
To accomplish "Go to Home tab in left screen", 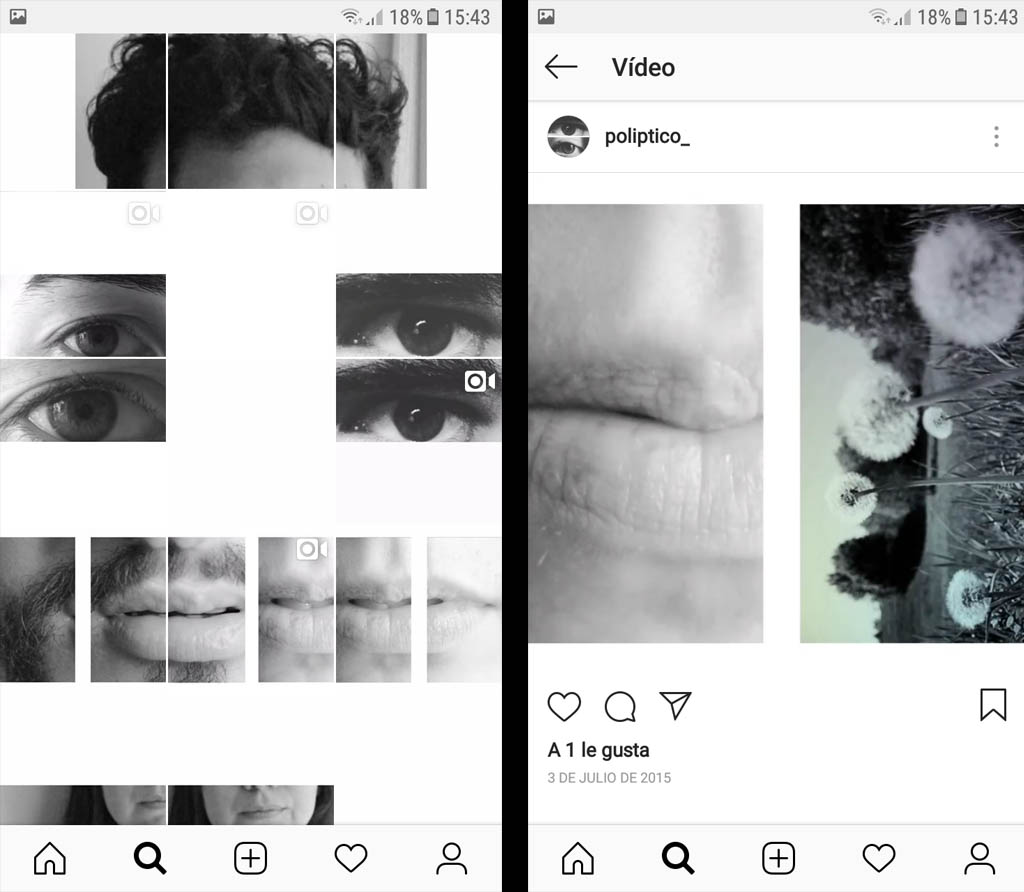I will (50, 858).
